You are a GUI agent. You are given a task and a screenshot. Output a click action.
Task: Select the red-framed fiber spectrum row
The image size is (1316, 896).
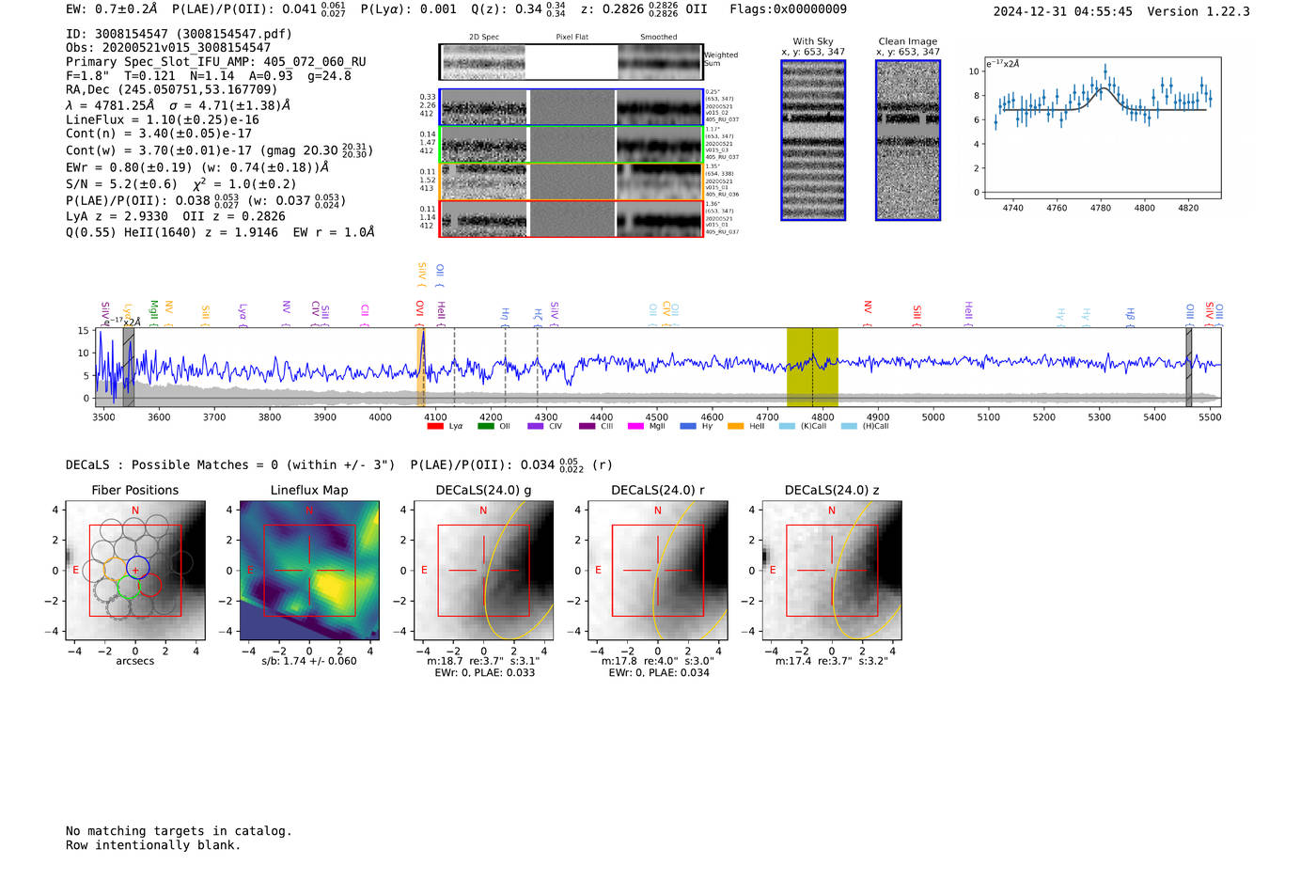[571, 218]
